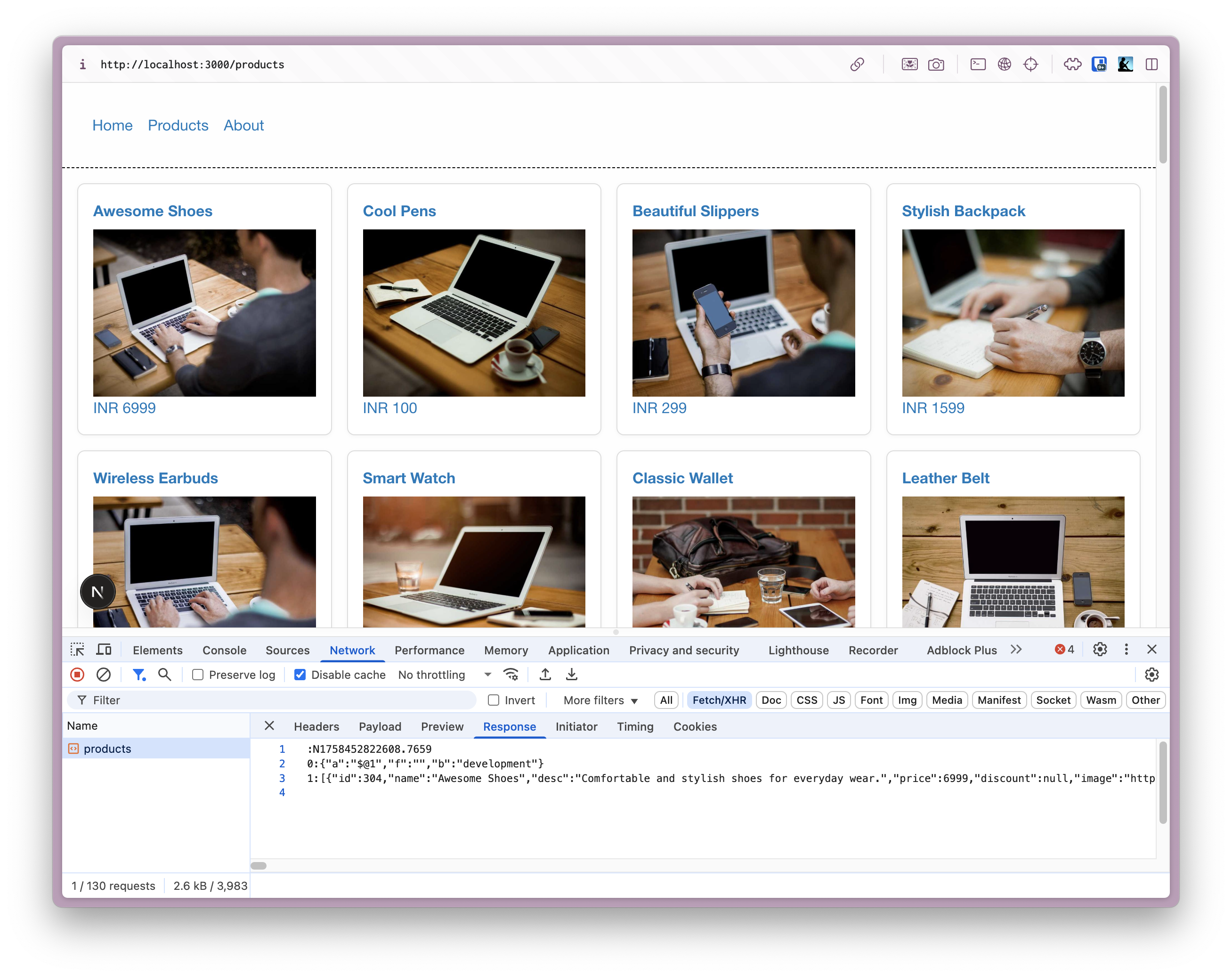
Task: Click the horizontal scrollbar in response pane
Action: click(x=259, y=865)
